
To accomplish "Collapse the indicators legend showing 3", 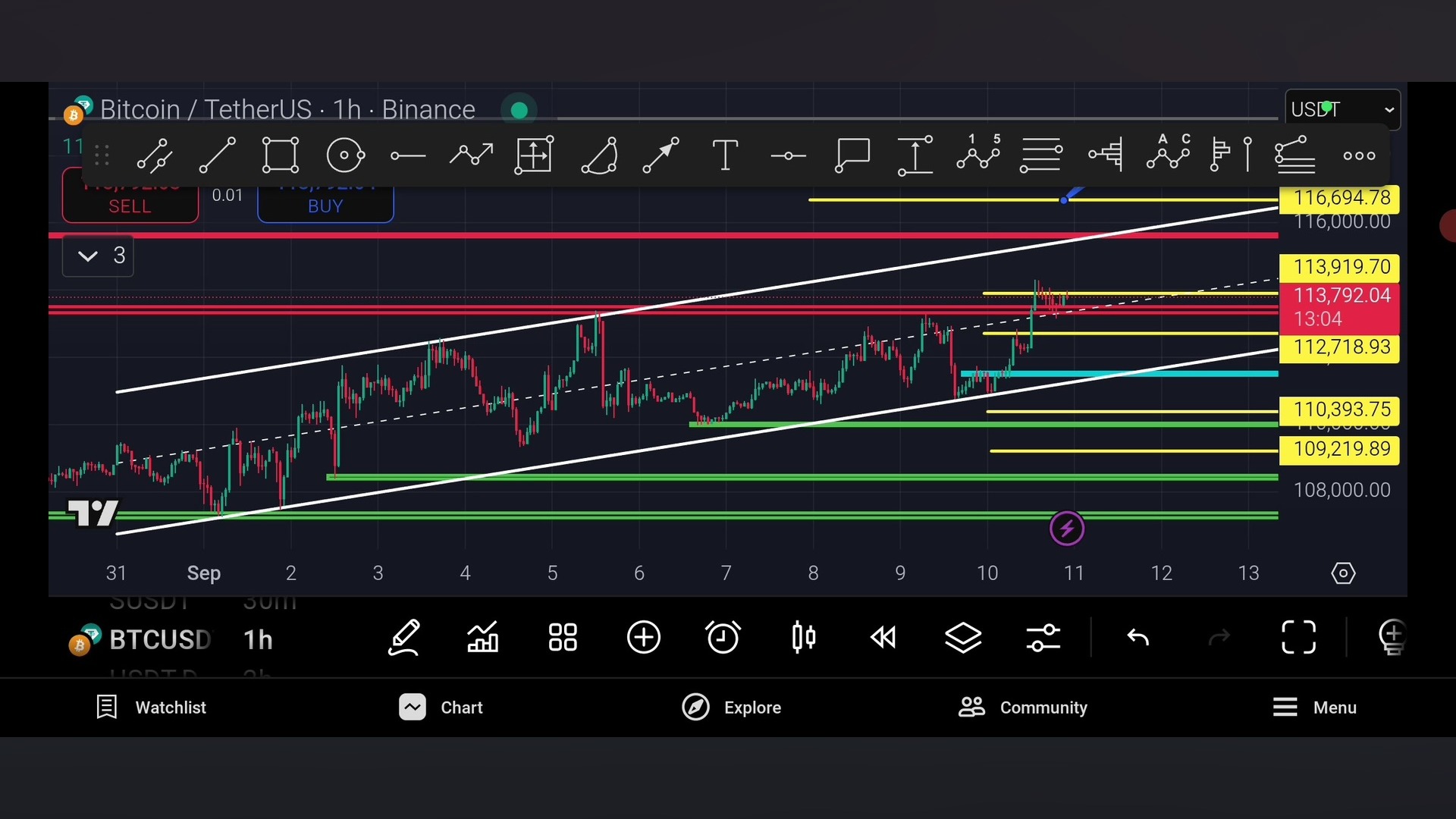I will click(98, 256).
